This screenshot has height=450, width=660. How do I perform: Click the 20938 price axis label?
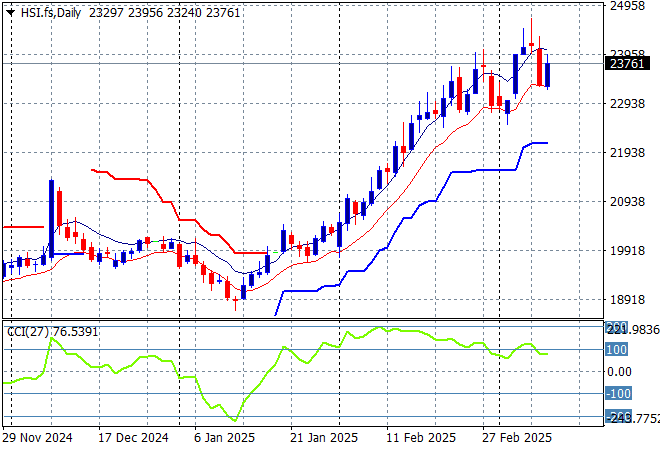626,202
